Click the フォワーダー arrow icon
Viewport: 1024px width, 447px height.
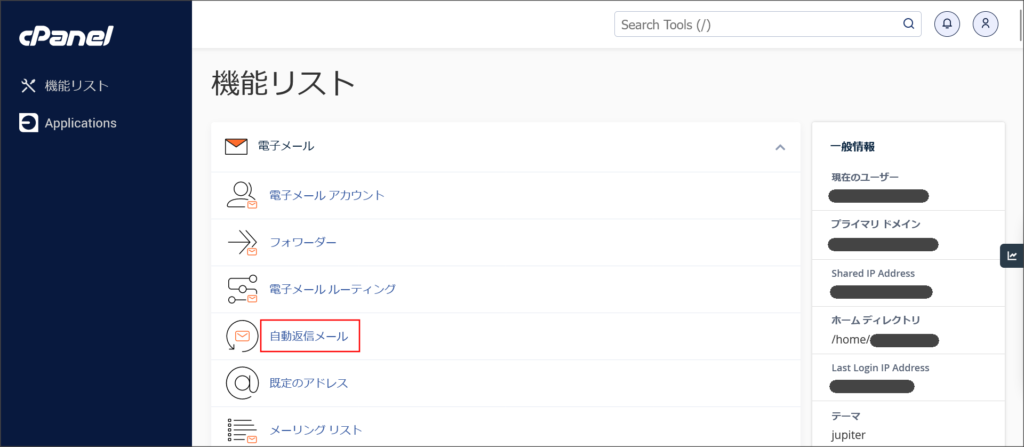pyautogui.click(x=241, y=243)
